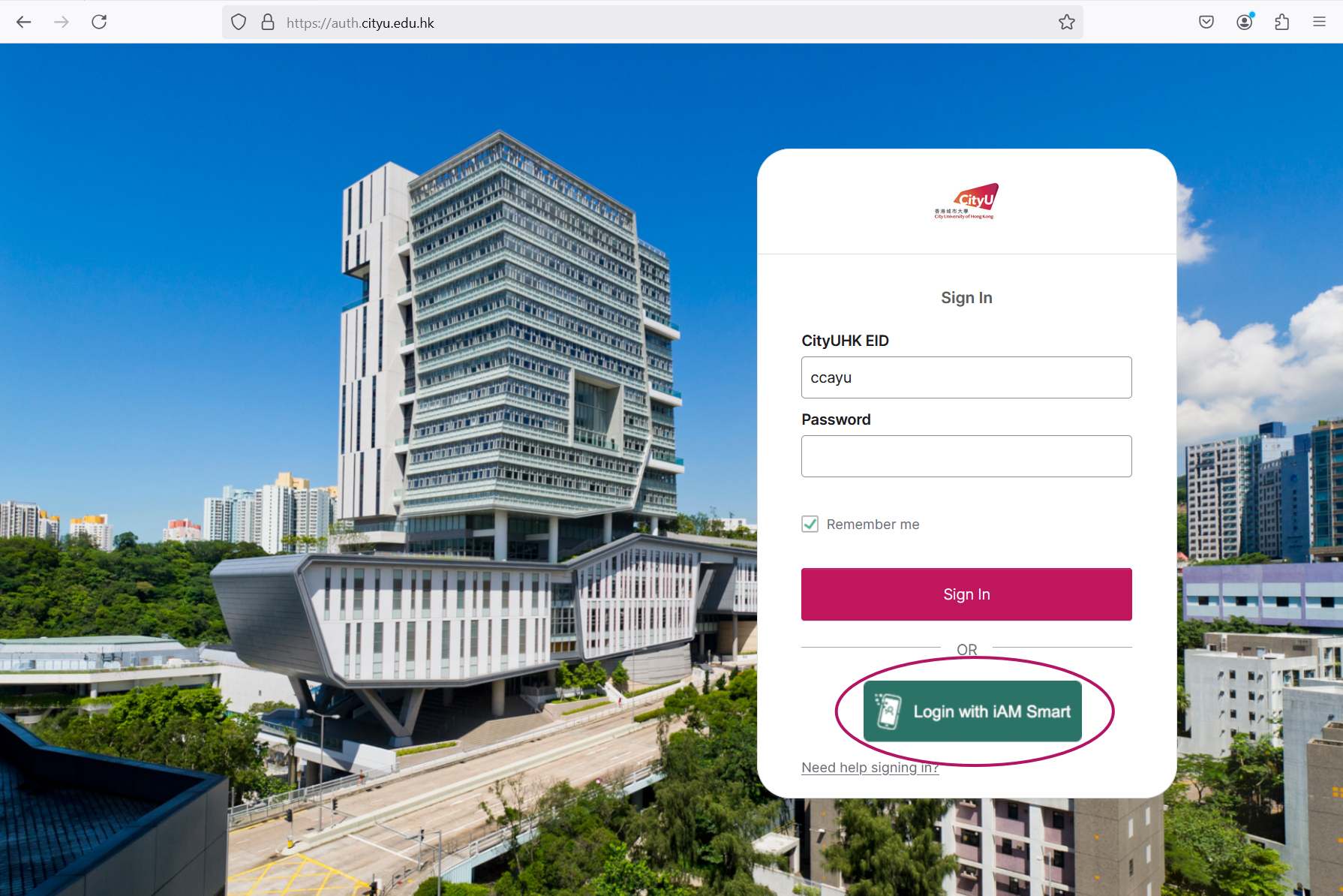The height and width of the screenshot is (896, 1343).
Task: Focus the Password input field
Action: pos(966,456)
